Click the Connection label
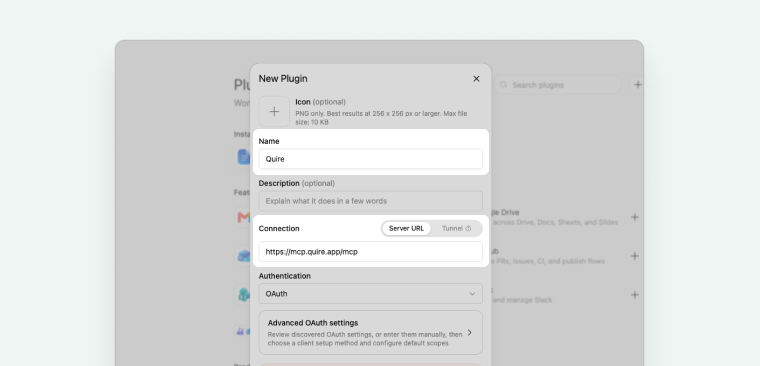760x366 pixels. [279, 228]
